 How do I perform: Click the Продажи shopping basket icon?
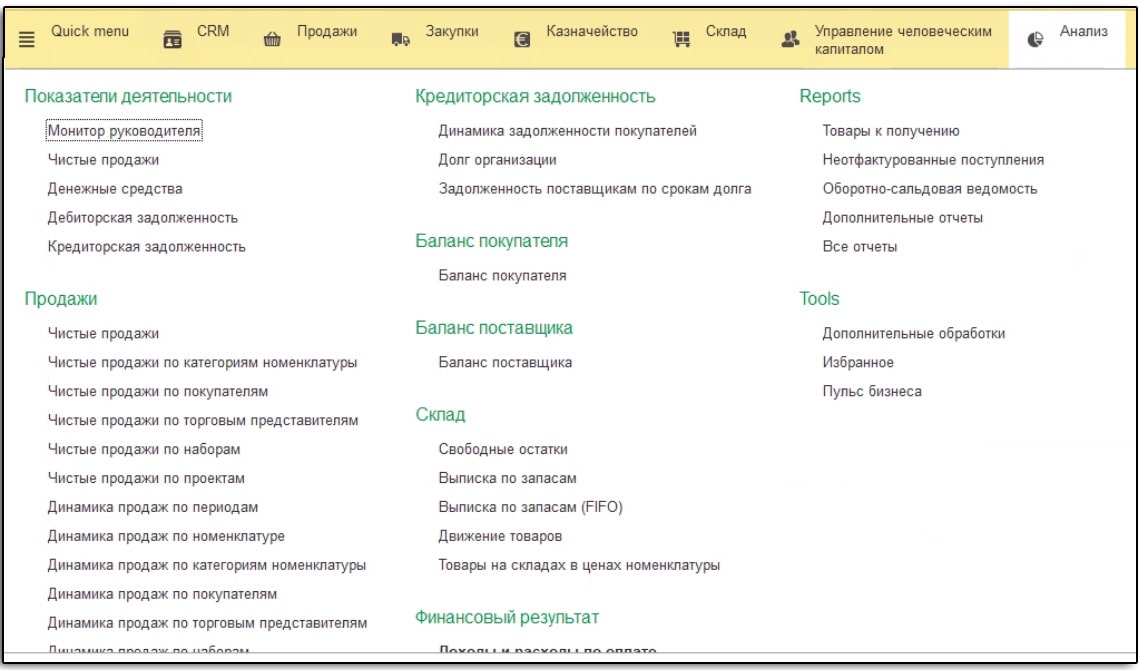pos(271,40)
